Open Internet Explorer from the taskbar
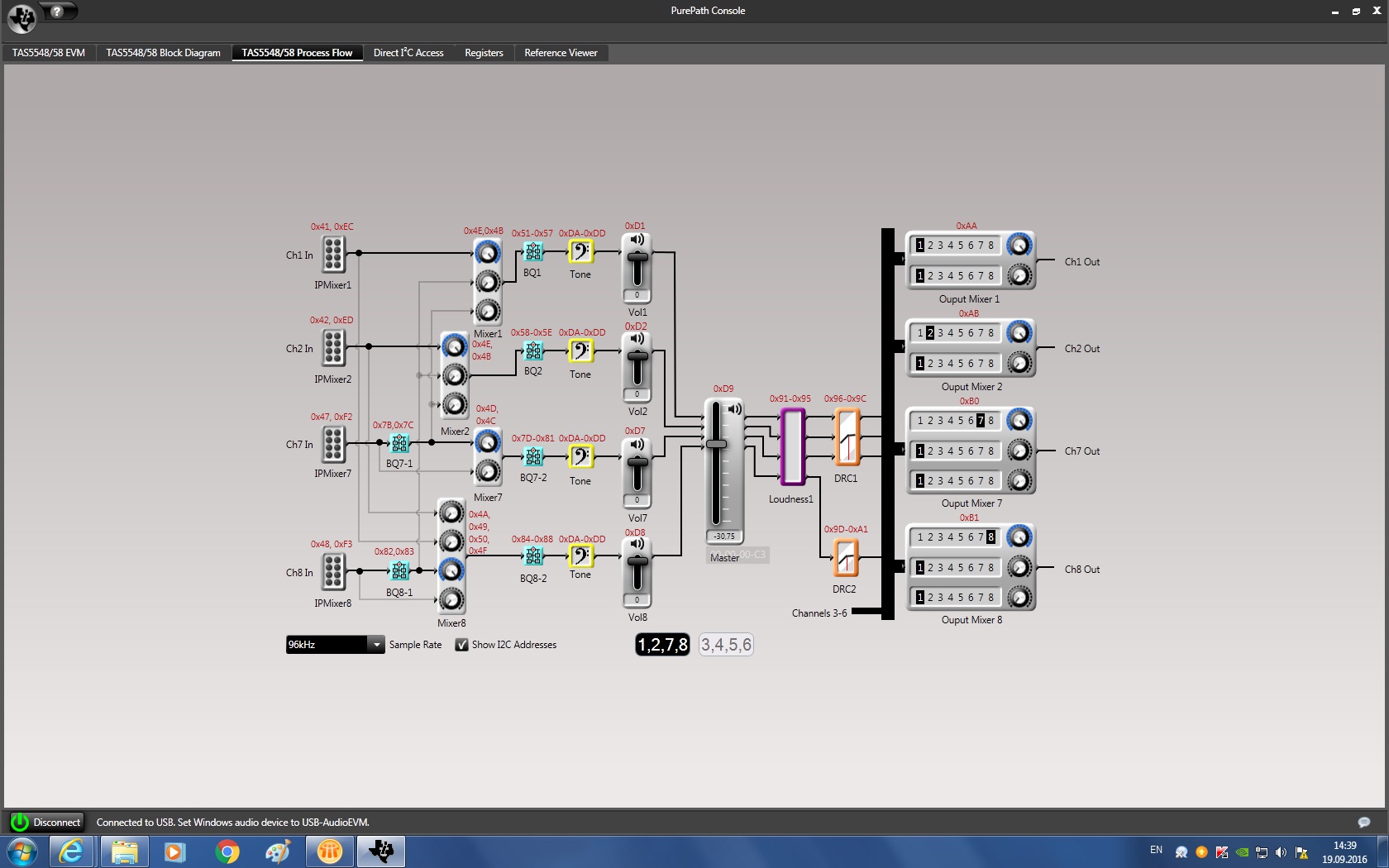The height and width of the screenshot is (868, 1389). pyautogui.click(x=73, y=851)
